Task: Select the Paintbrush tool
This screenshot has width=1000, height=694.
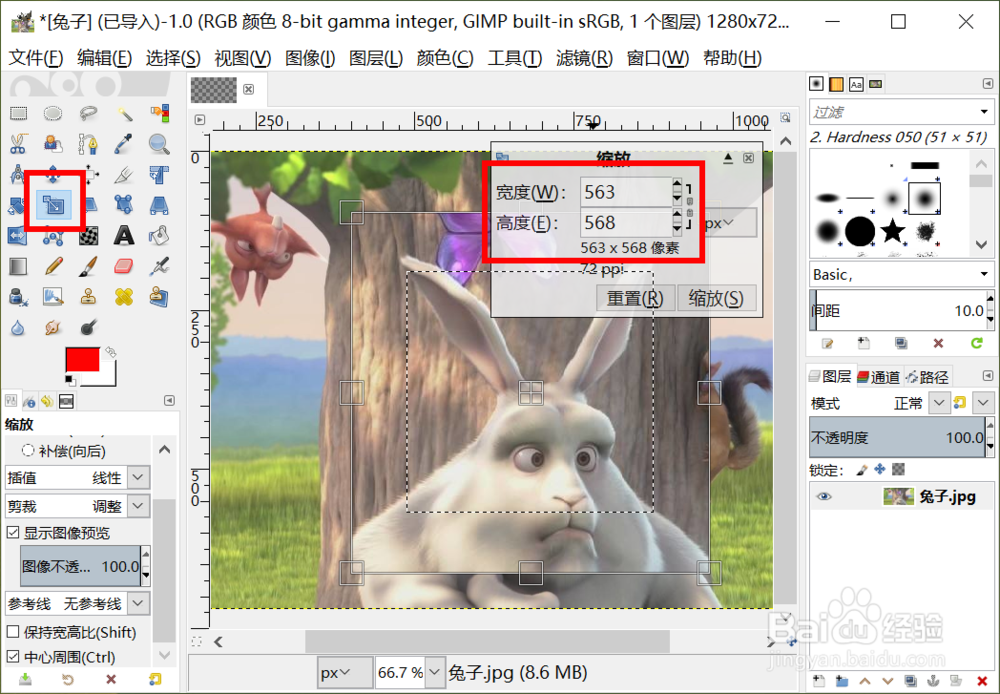Action: [88, 266]
